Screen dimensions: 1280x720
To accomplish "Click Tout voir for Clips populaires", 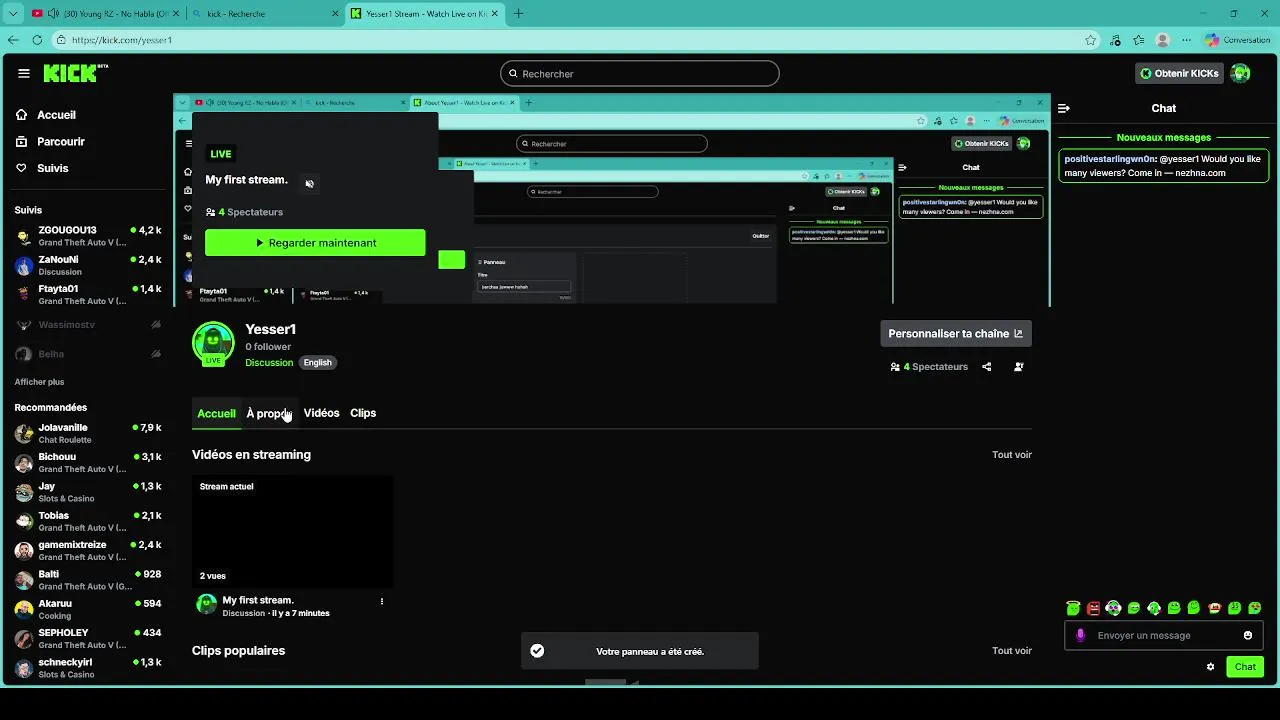I will (x=1011, y=651).
